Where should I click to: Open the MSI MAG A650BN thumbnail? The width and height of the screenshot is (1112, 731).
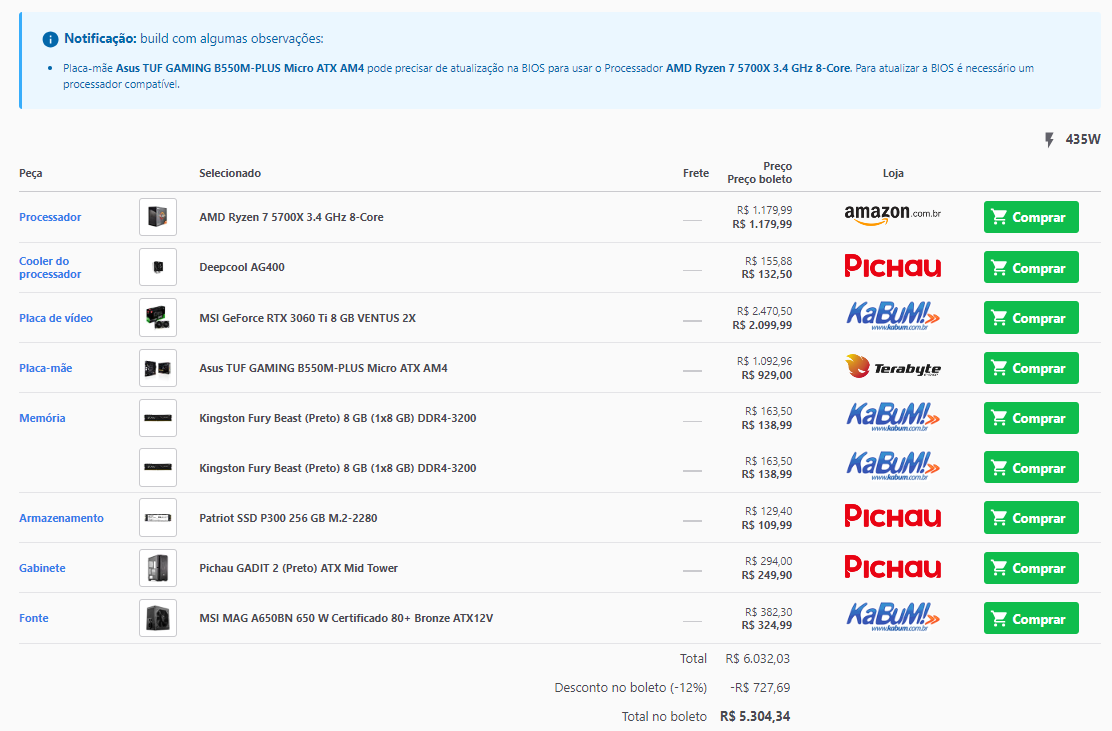coord(158,618)
